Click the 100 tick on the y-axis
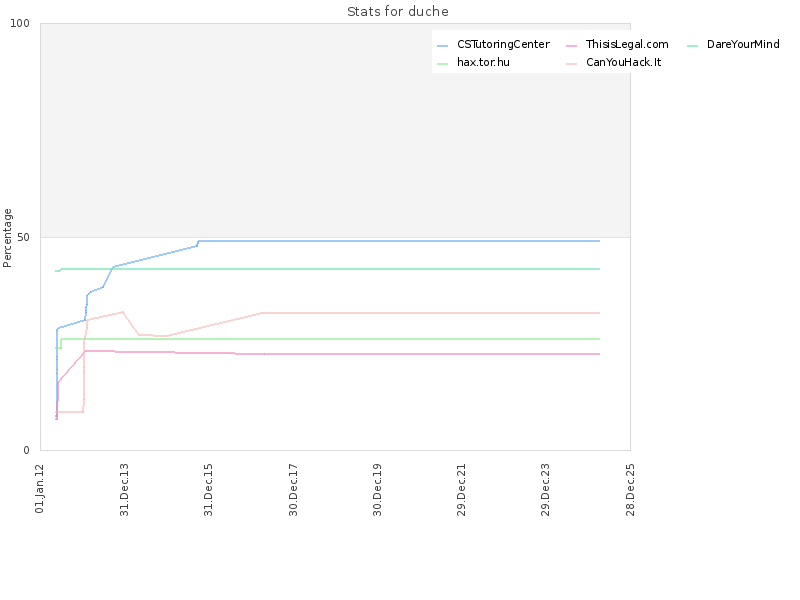Screen dimensions: 800x600 point(20,23)
